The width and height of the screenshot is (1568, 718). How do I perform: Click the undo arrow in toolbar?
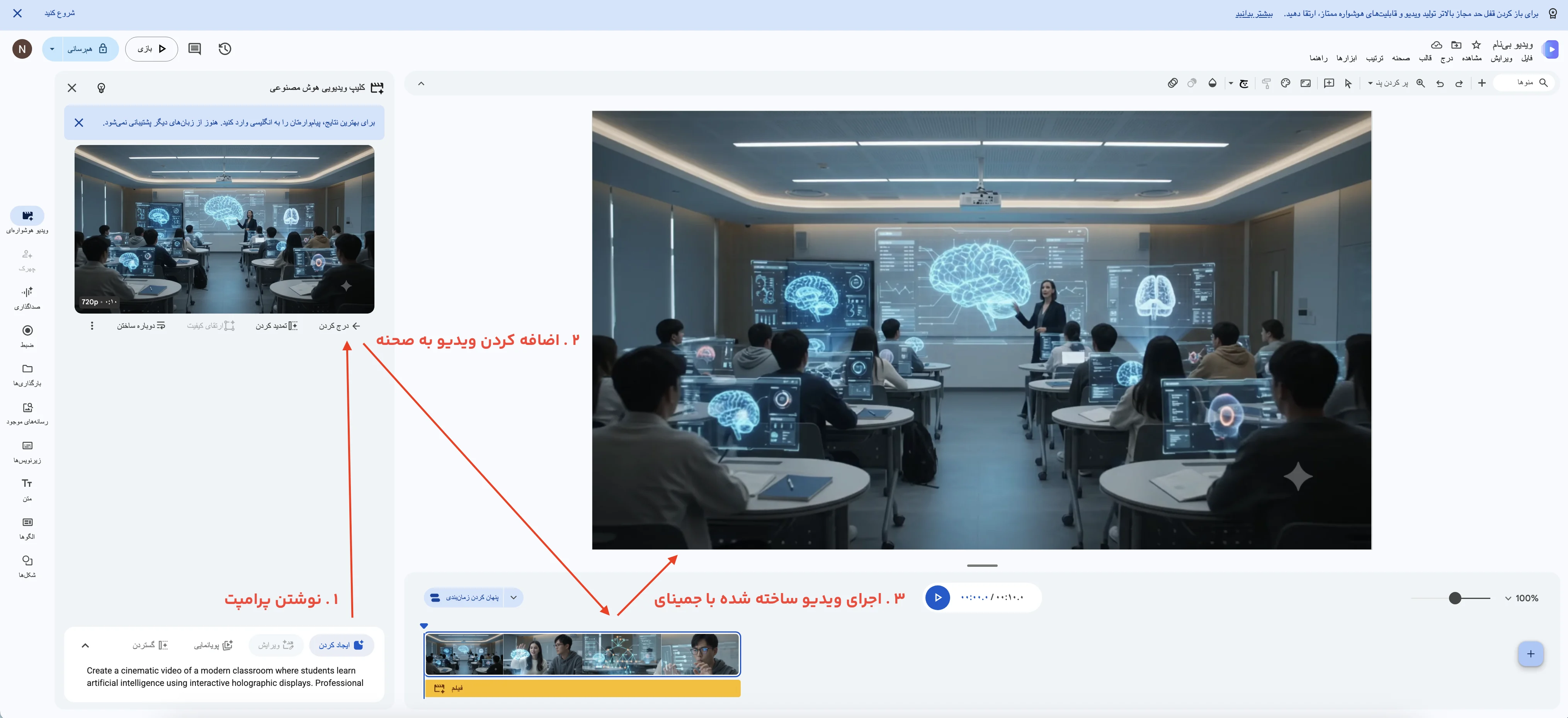(1440, 84)
